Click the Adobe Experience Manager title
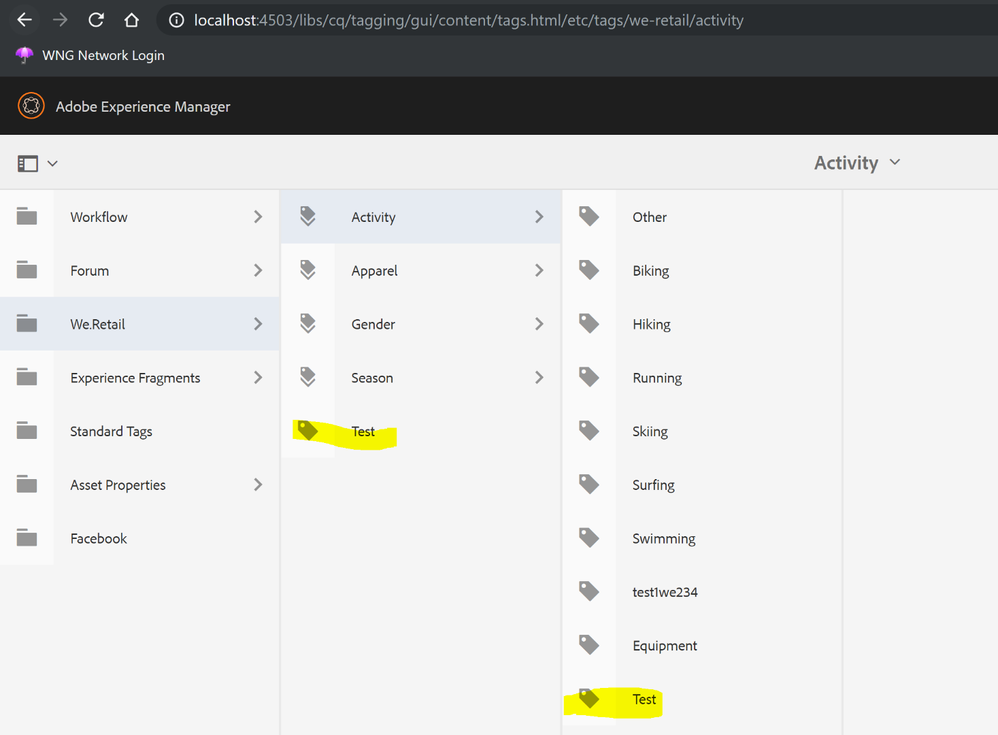The height and width of the screenshot is (735, 998). pyautogui.click(x=143, y=107)
